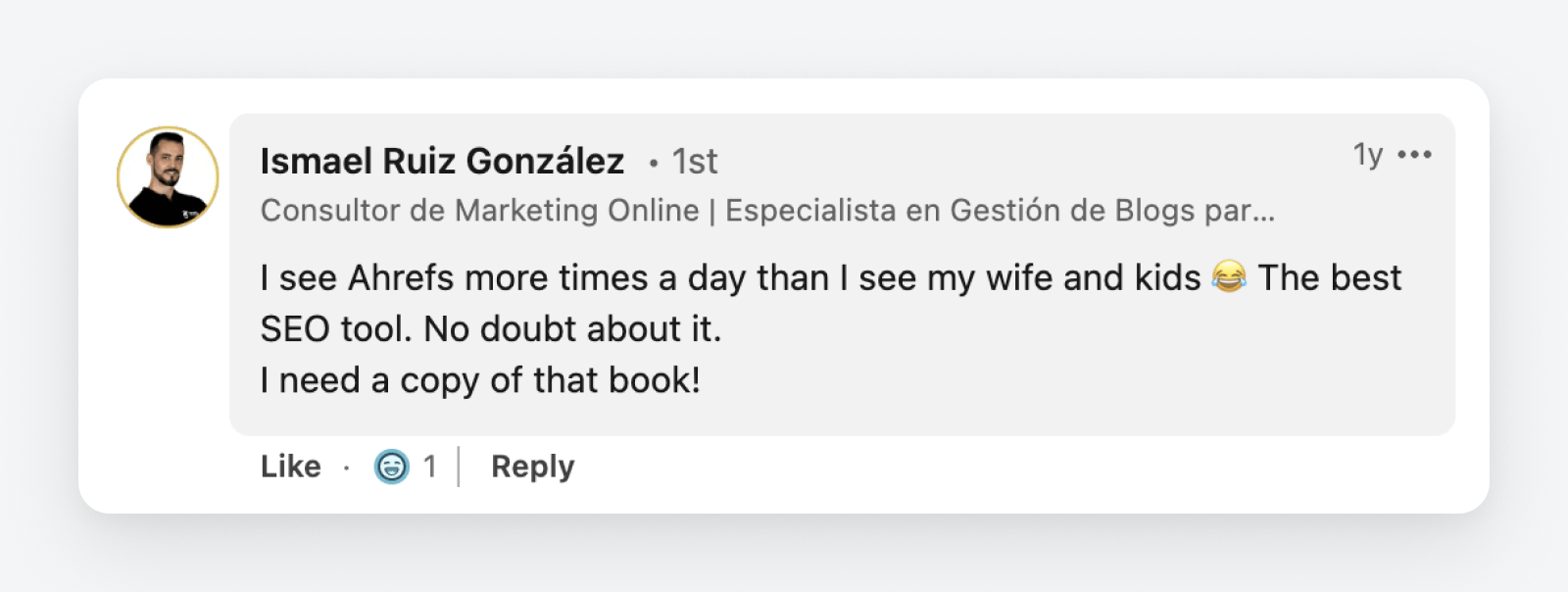
Task: Click the line I need a copy of that book!
Action: [480, 379]
